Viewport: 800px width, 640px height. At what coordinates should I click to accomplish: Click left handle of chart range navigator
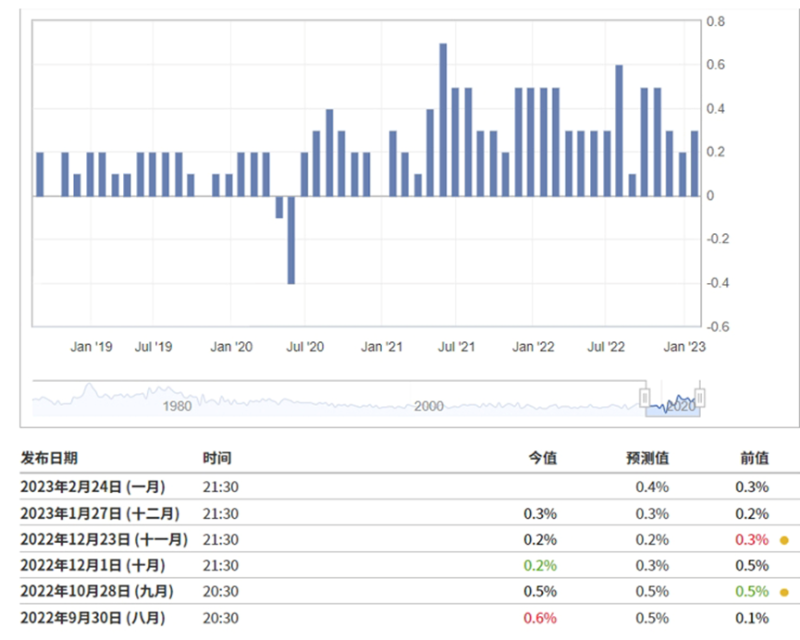(645, 398)
